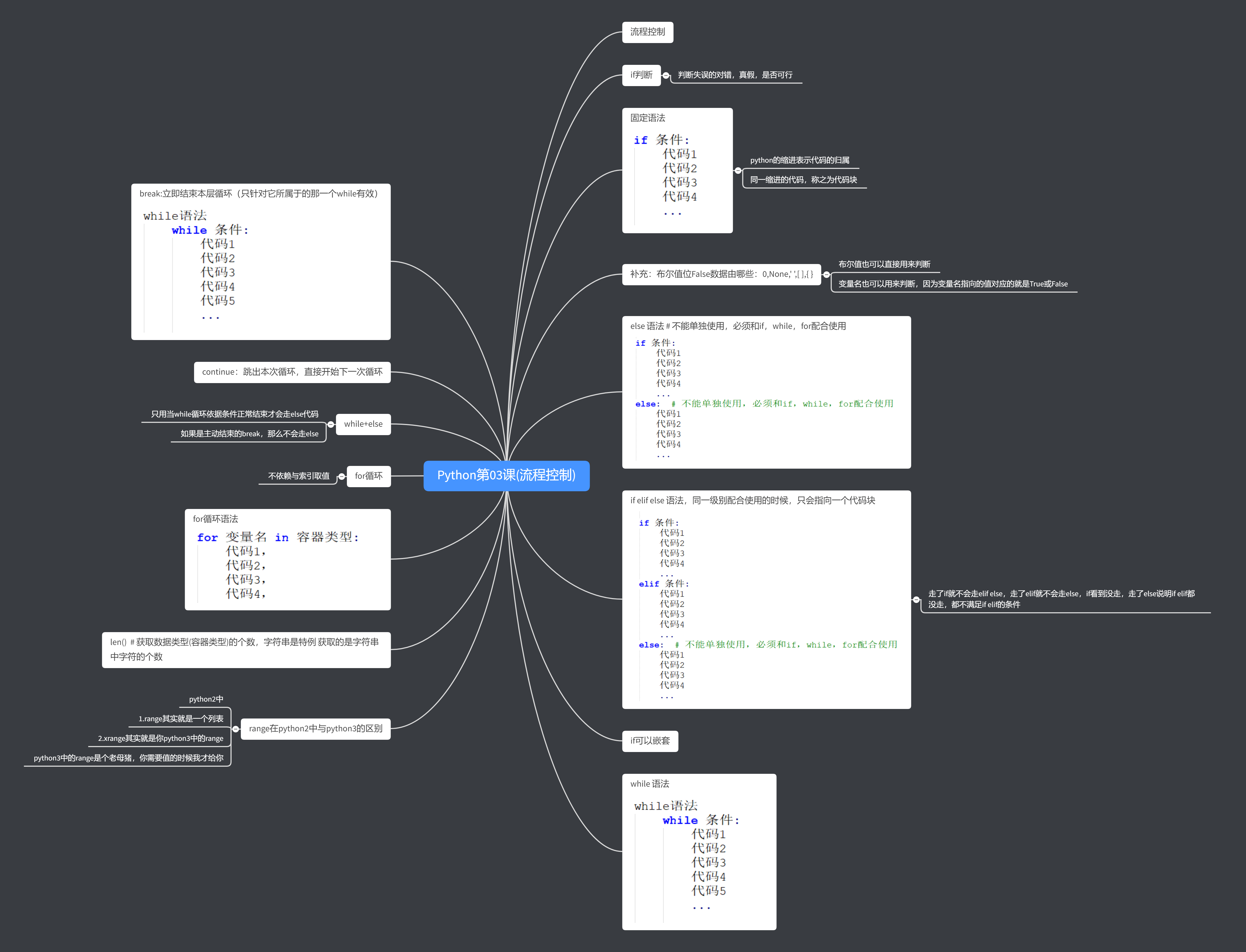Collapse the for循环 subtopic toggle
Viewport: 1246px width, 952px height.
342,477
